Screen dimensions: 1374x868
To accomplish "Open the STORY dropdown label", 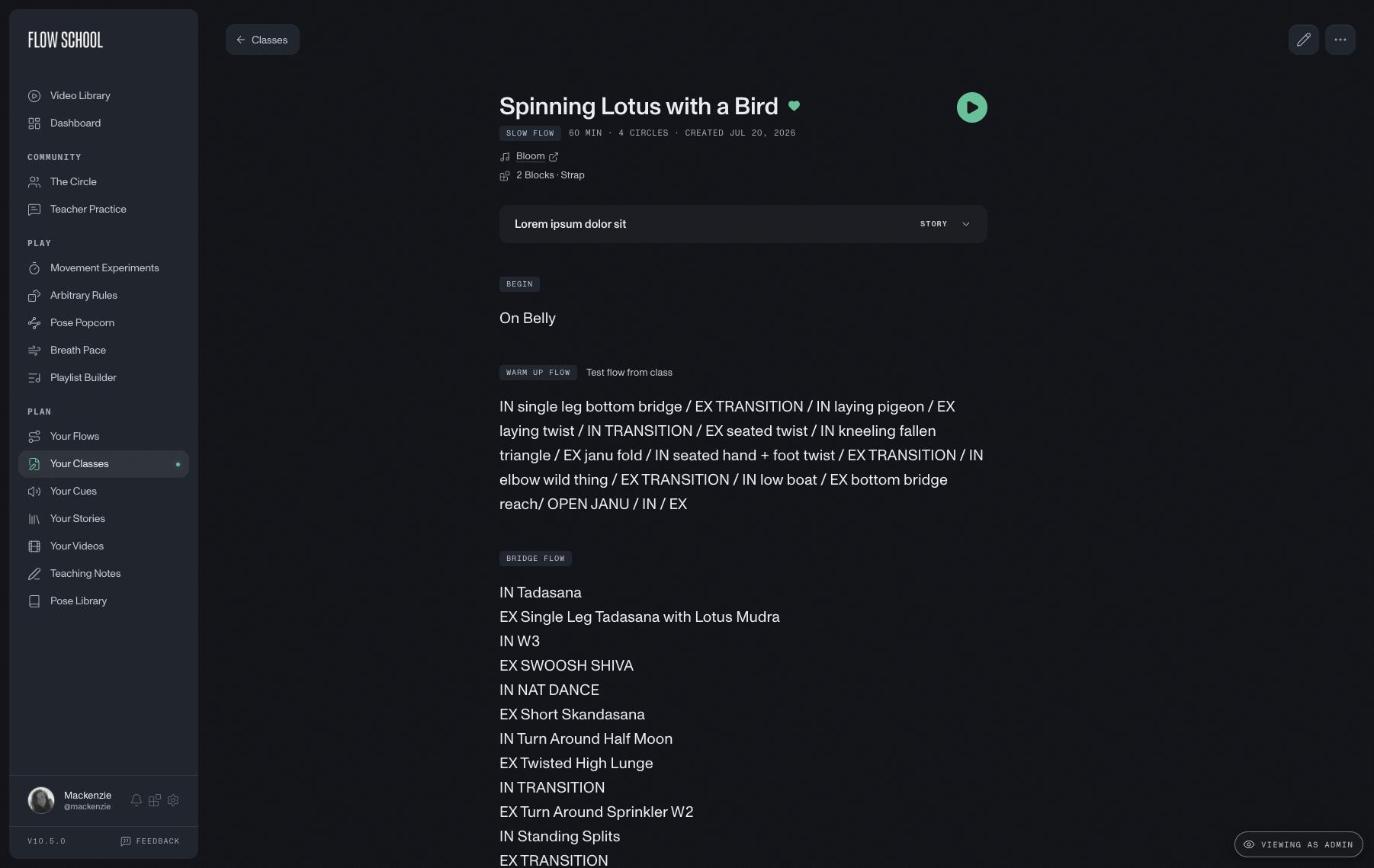I will 934,224.
